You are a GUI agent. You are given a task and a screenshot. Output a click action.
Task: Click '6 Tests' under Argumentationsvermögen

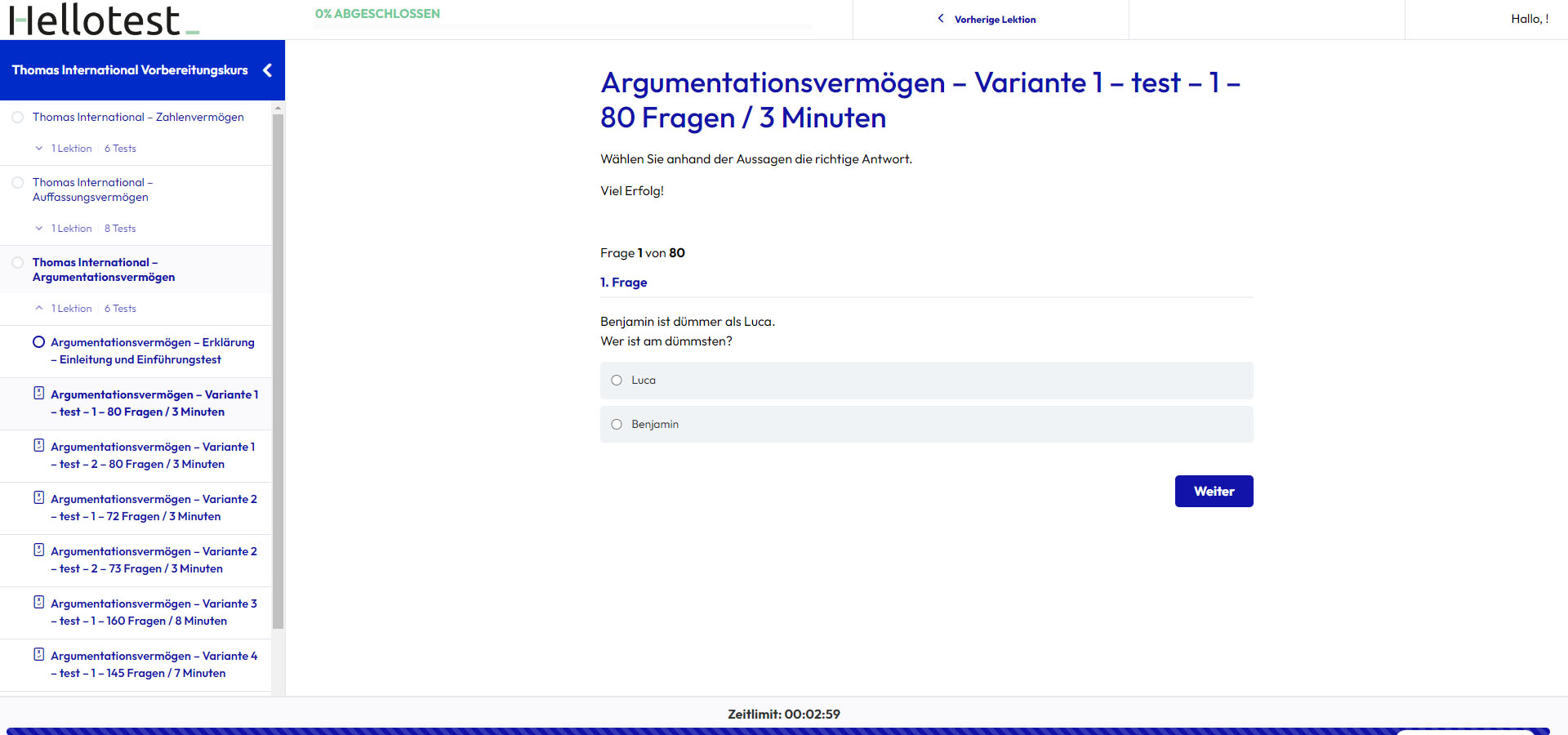click(120, 309)
